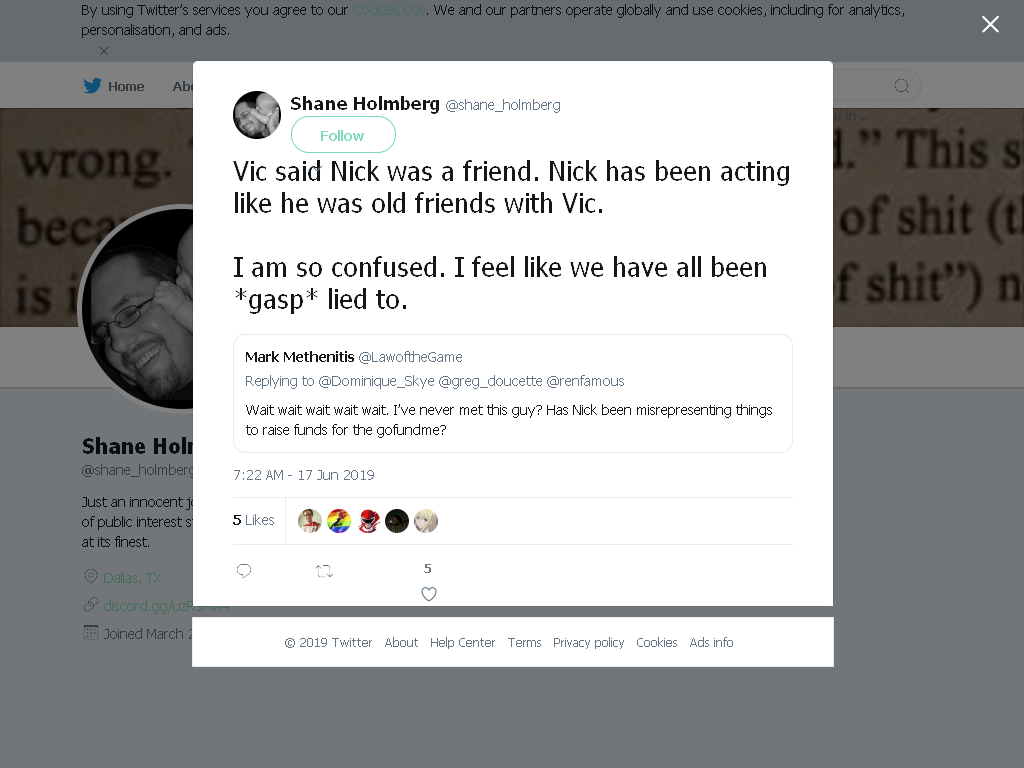Open the Ads info footer link
The width and height of the screenshot is (1024, 768).
click(x=711, y=643)
